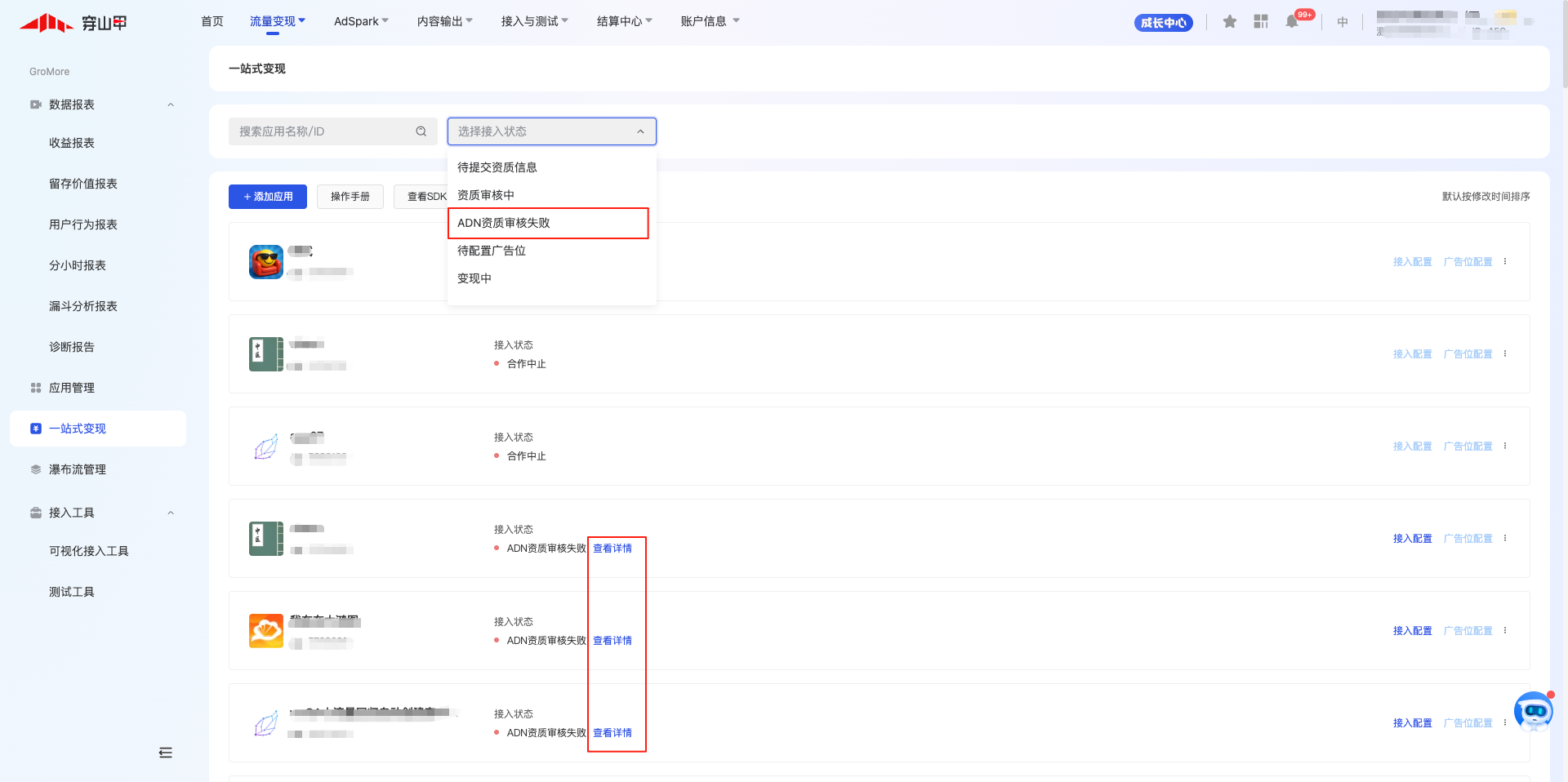Open more options for the first app
This screenshot has height=782, width=1568.
tap(1505, 261)
